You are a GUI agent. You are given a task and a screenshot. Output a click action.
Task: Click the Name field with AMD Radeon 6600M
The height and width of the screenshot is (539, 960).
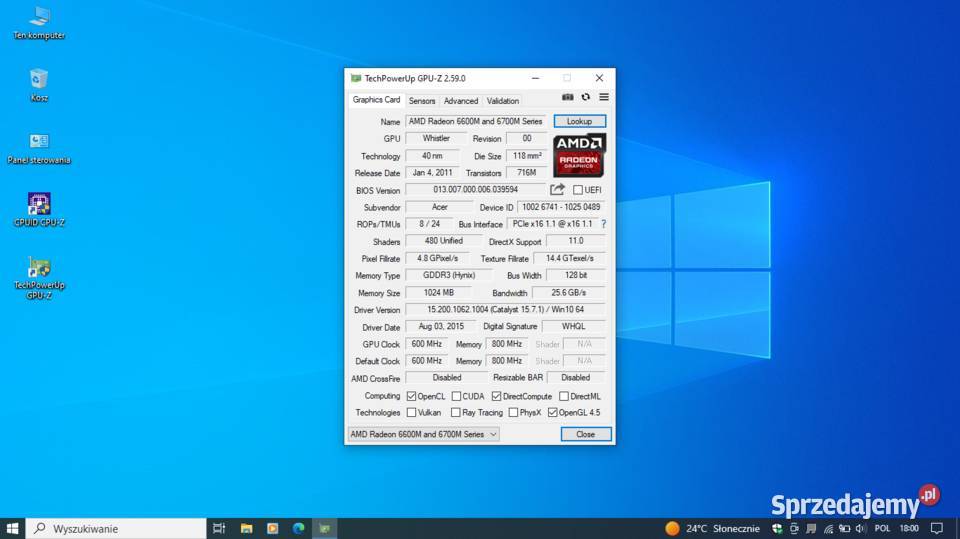tap(476, 121)
